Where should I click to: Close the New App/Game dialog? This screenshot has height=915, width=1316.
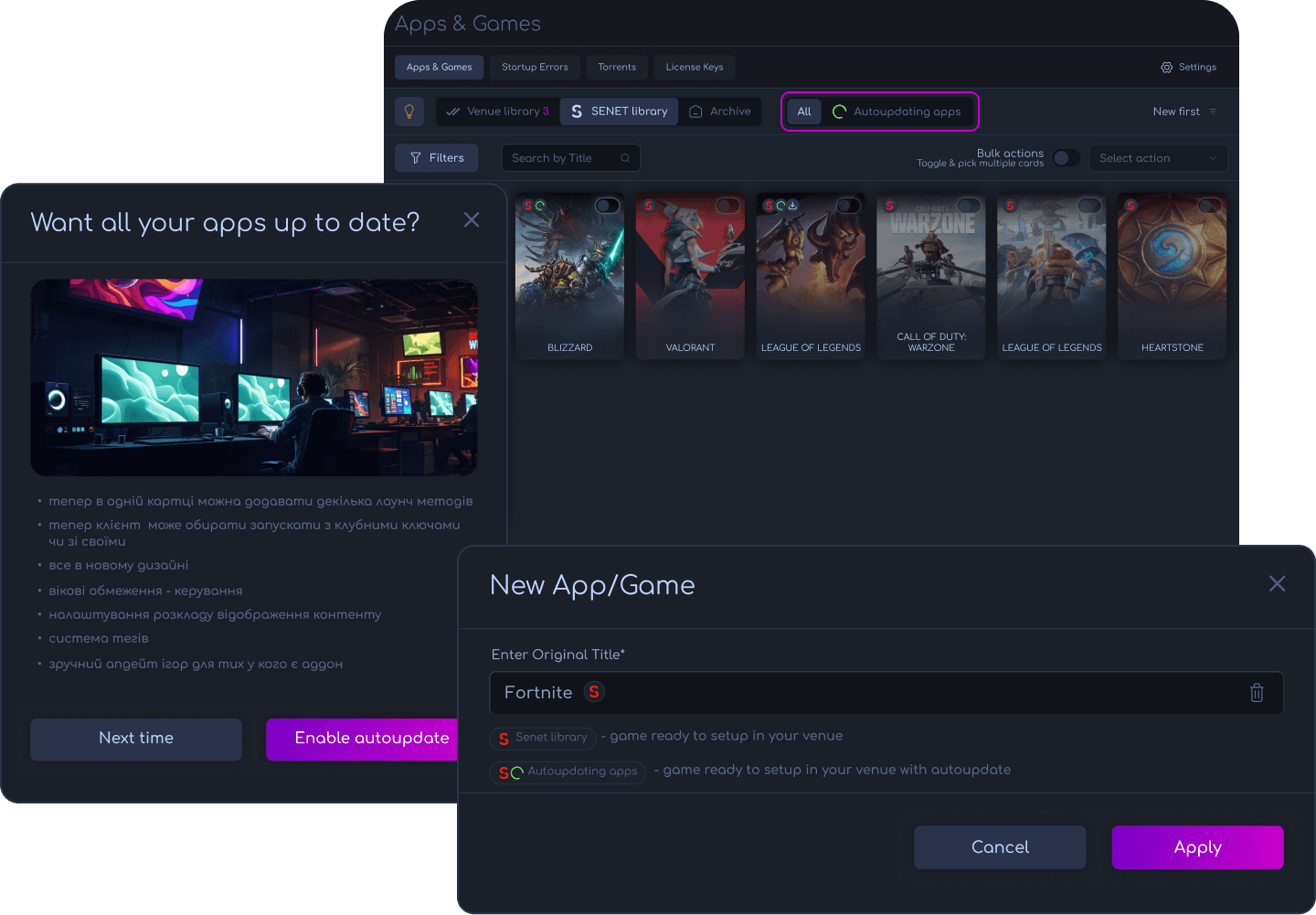[1277, 583]
